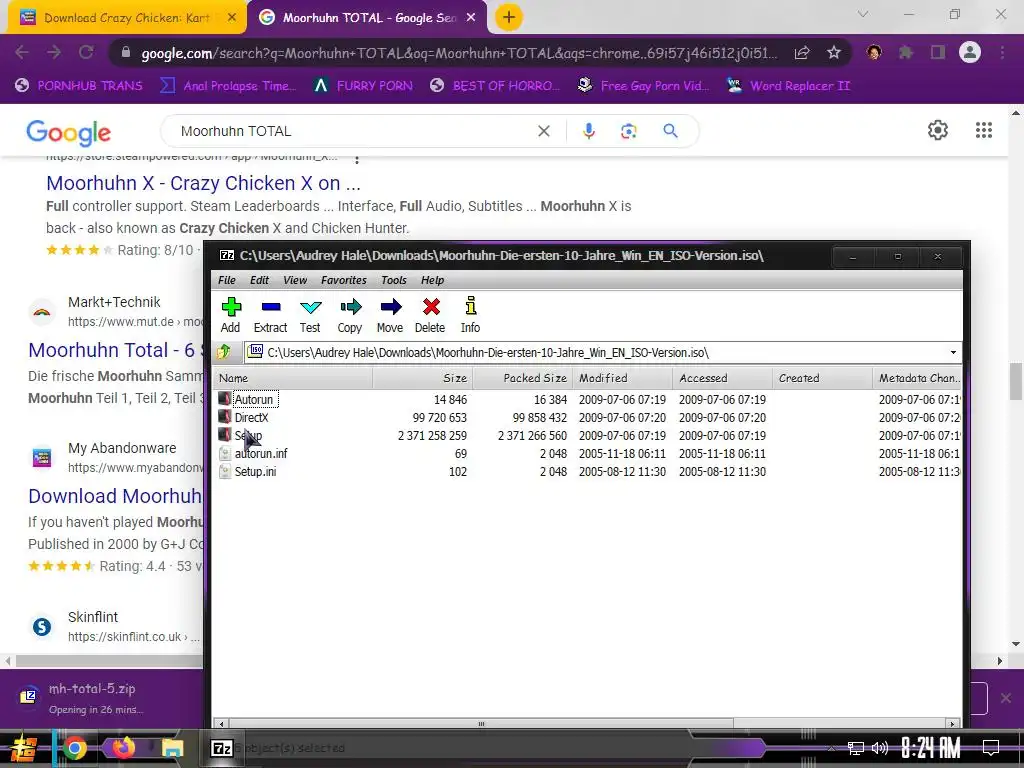
Task: Click the Copy arrow in 7-Zip toolbar
Action: (350, 315)
